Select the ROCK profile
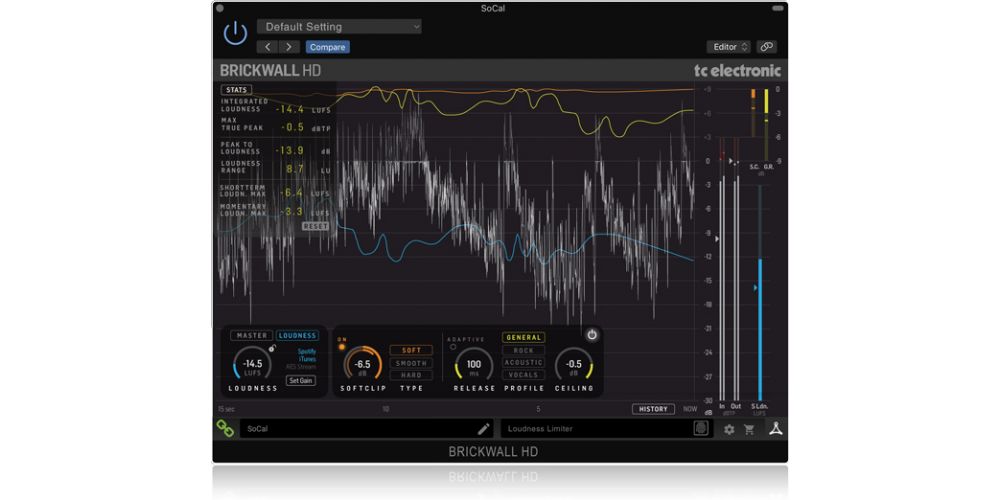This screenshot has height=500, width=1000. pos(523,350)
